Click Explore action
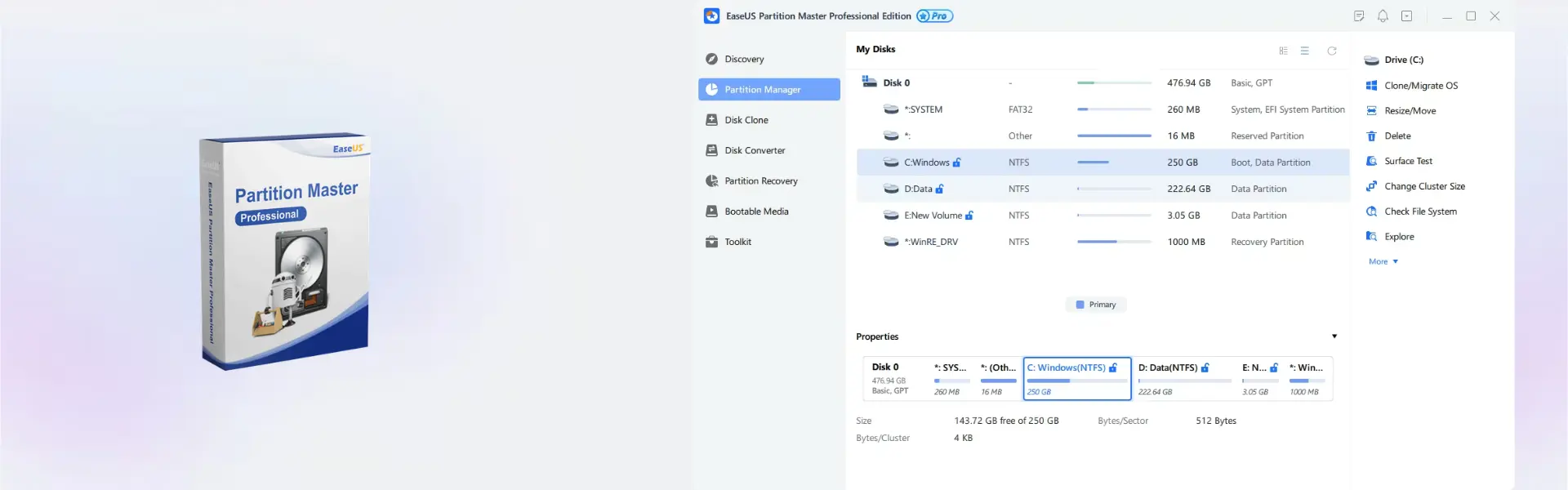This screenshot has height=490, width=1568. (x=1399, y=236)
